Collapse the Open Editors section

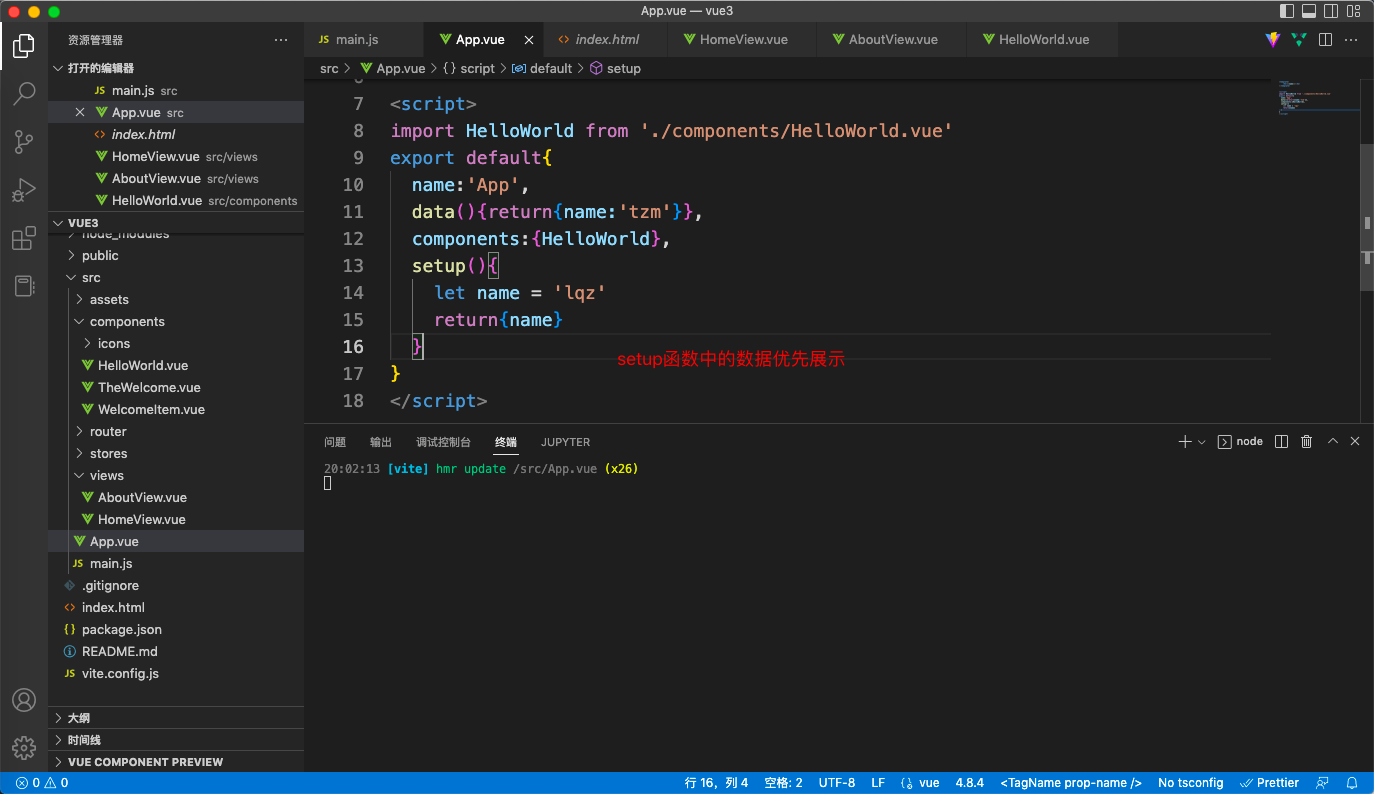click(x=175, y=68)
